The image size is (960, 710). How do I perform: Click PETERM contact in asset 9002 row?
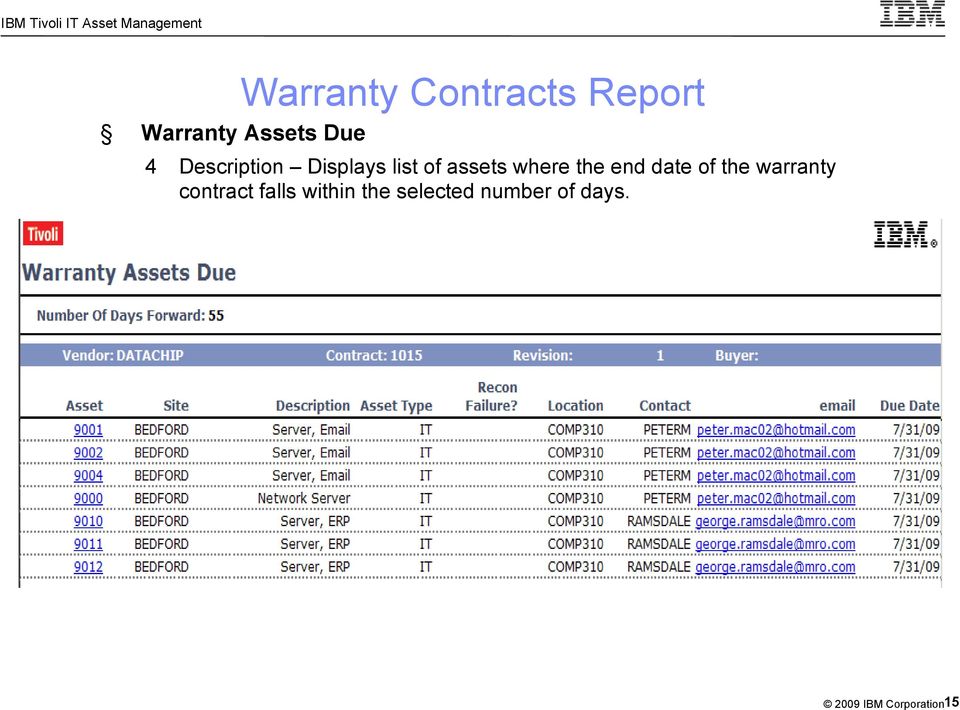tap(667, 452)
